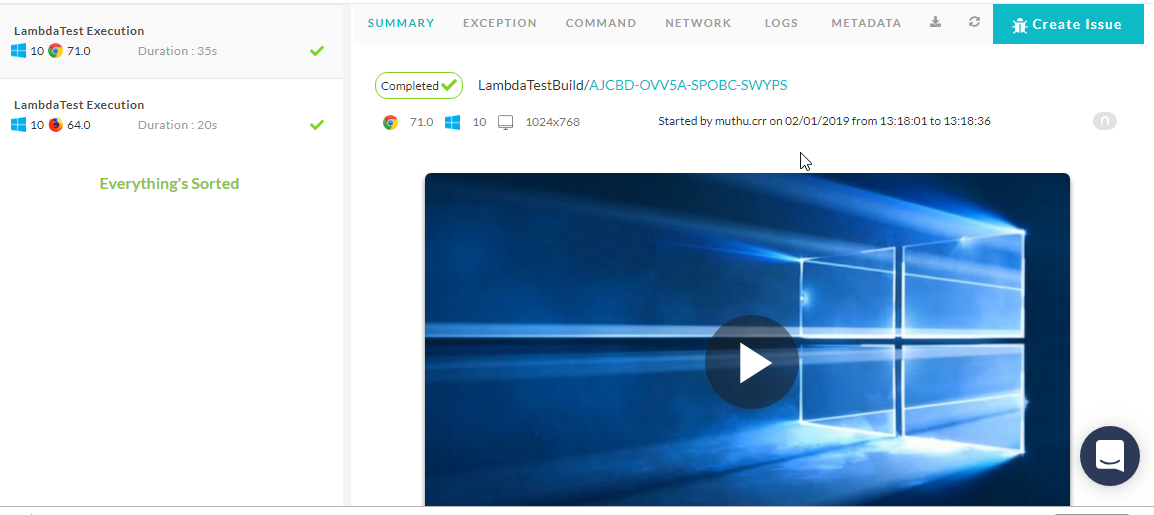Click 'Started by muthu.crr' text
Viewport: 1154px width, 515px height.
pos(711,121)
